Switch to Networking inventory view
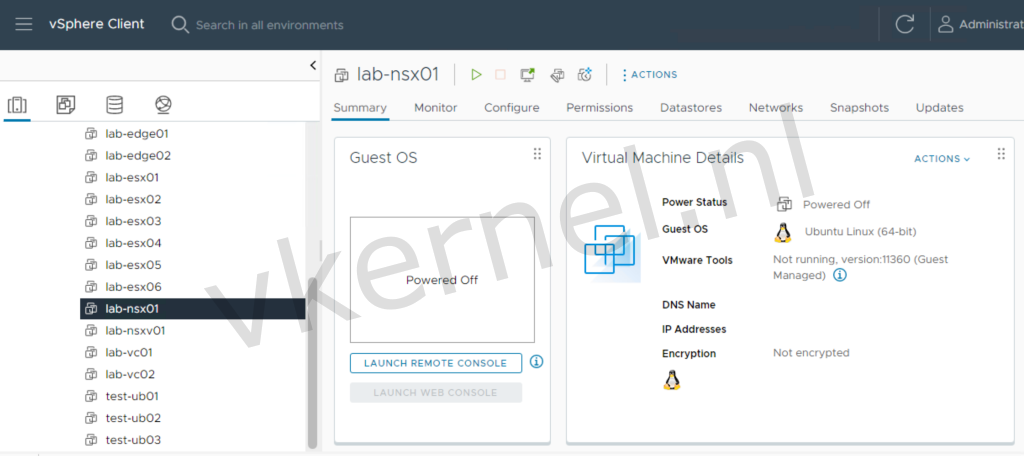 point(163,105)
